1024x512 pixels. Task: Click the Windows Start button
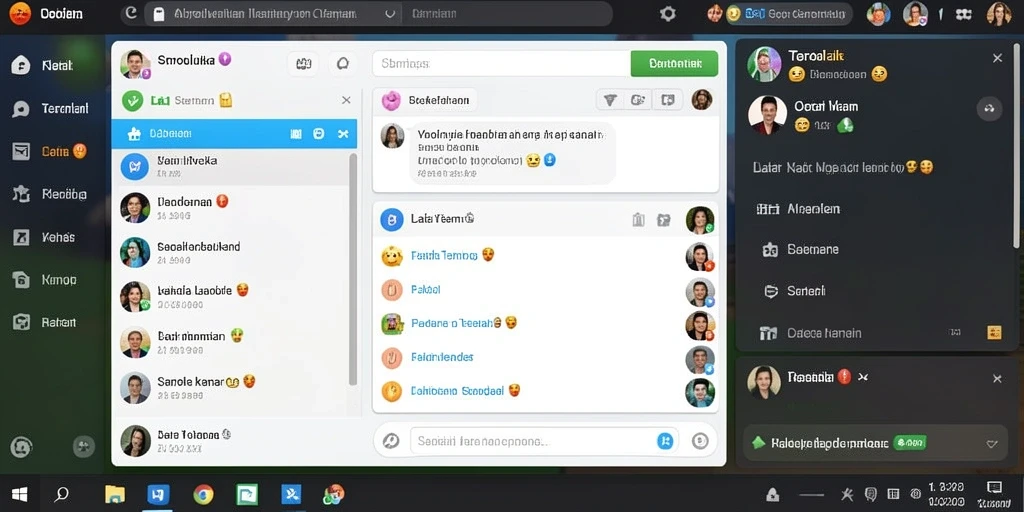click(20, 494)
